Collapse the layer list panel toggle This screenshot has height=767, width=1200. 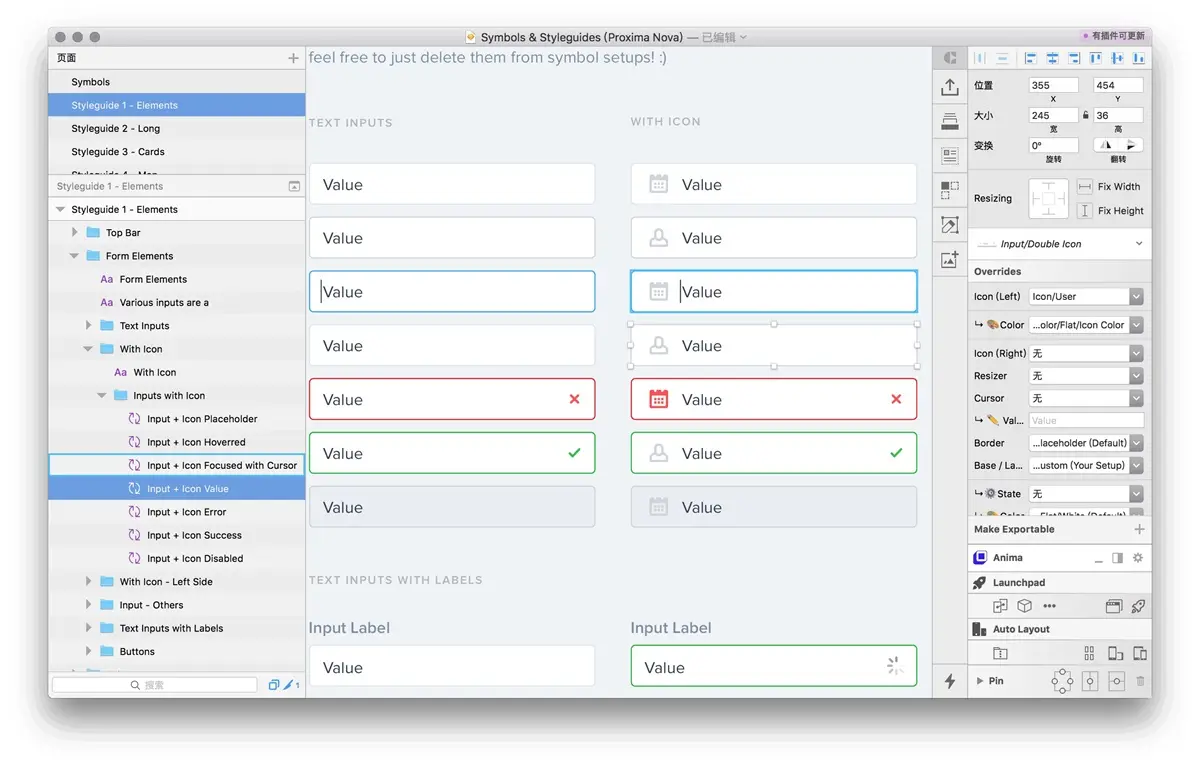tap(294, 186)
